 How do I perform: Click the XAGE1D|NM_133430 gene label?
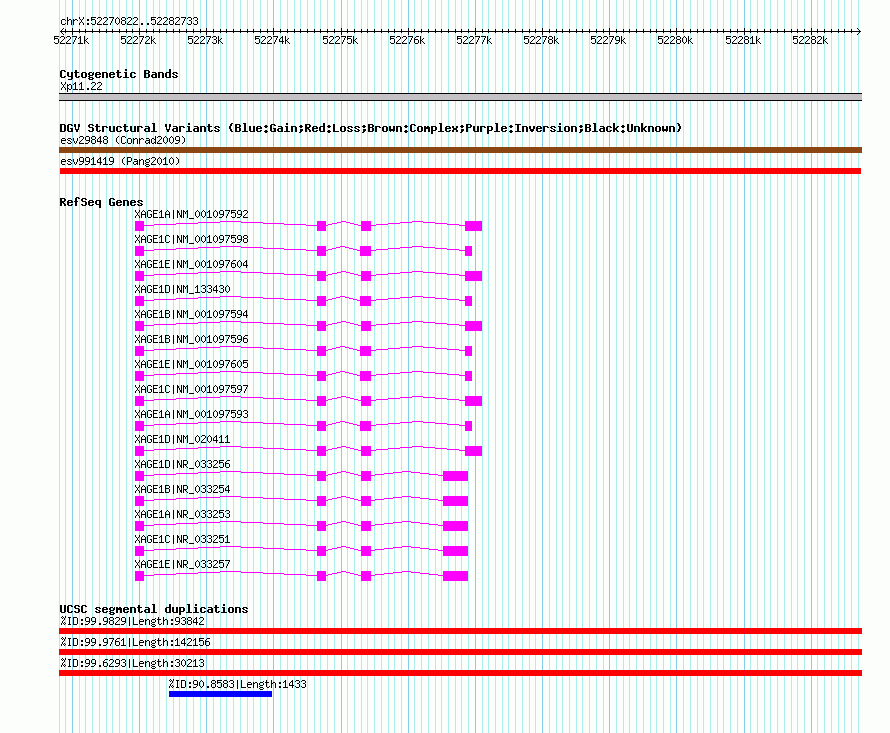coord(182,289)
